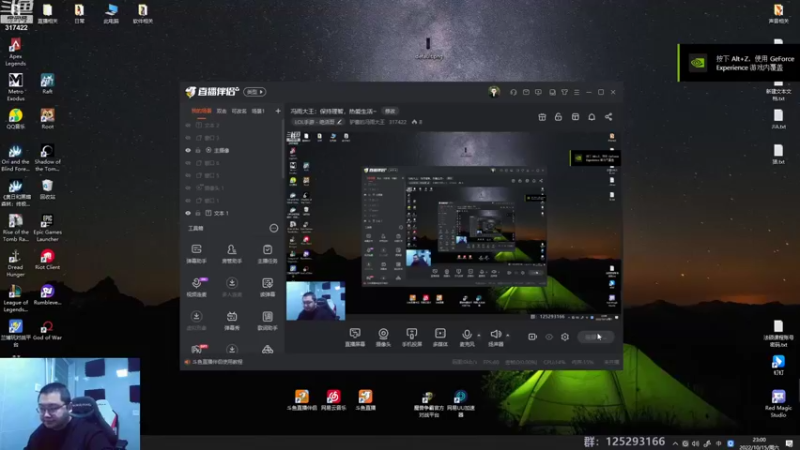
Task: Open the hamburger menu in the title bar
Action: [x=577, y=92]
